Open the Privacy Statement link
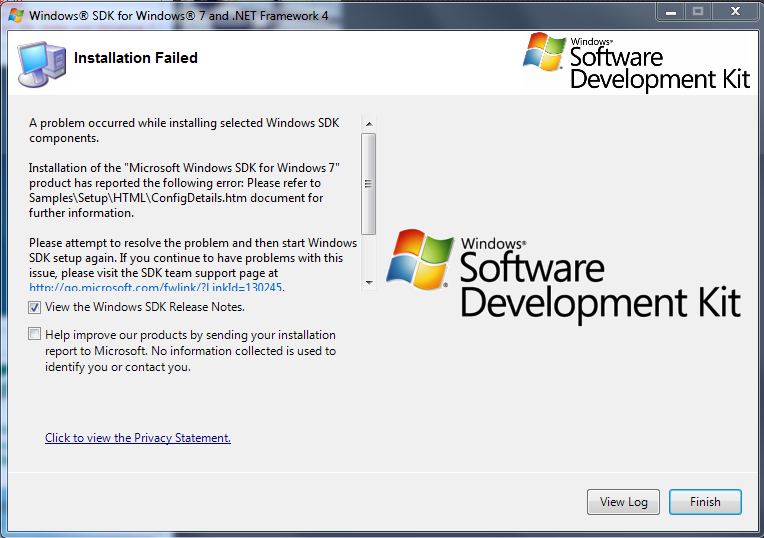This screenshot has width=764, height=538. click(x=138, y=438)
